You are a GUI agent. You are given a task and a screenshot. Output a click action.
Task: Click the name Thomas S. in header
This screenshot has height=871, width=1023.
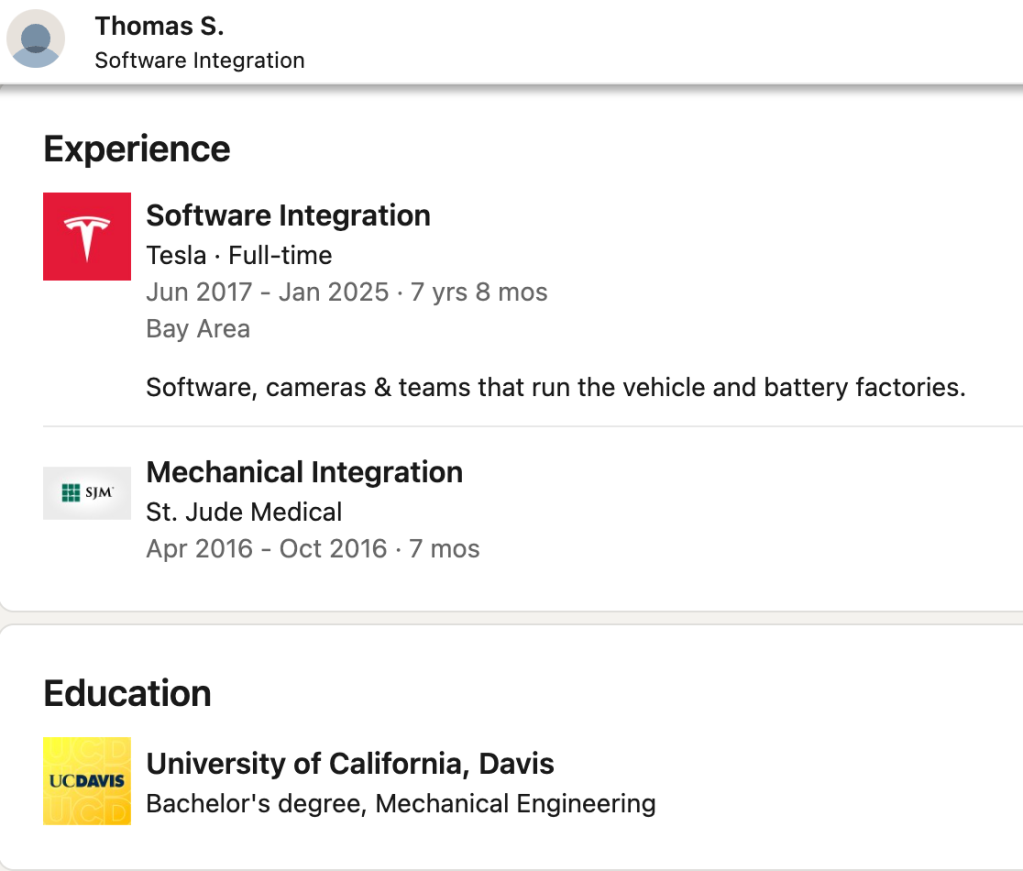pos(159,27)
